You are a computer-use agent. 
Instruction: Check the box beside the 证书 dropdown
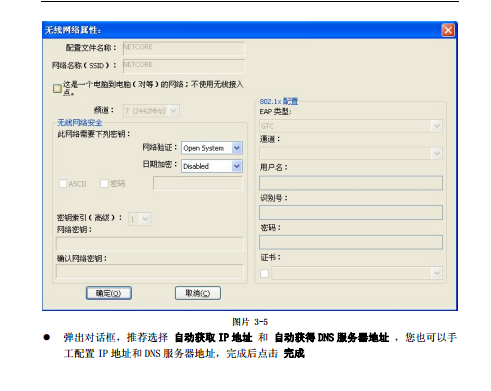pos(264,274)
